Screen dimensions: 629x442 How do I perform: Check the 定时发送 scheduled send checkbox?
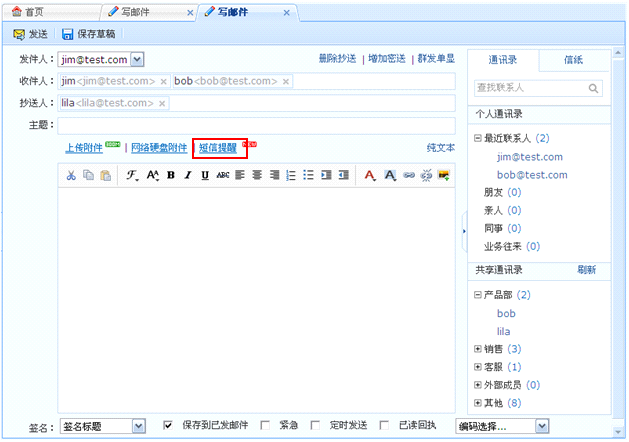click(x=315, y=425)
